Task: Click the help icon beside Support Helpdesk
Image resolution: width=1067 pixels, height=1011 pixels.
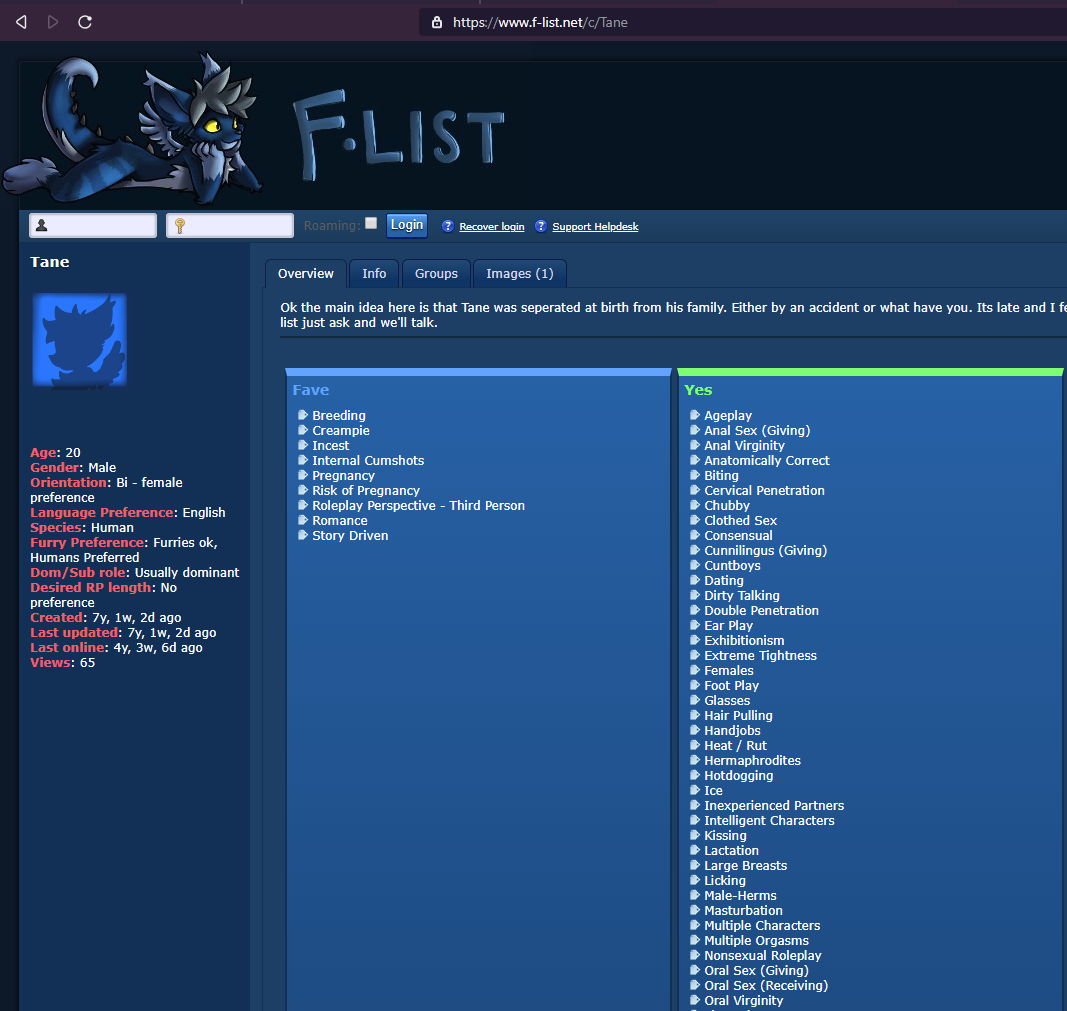Action: point(541,227)
